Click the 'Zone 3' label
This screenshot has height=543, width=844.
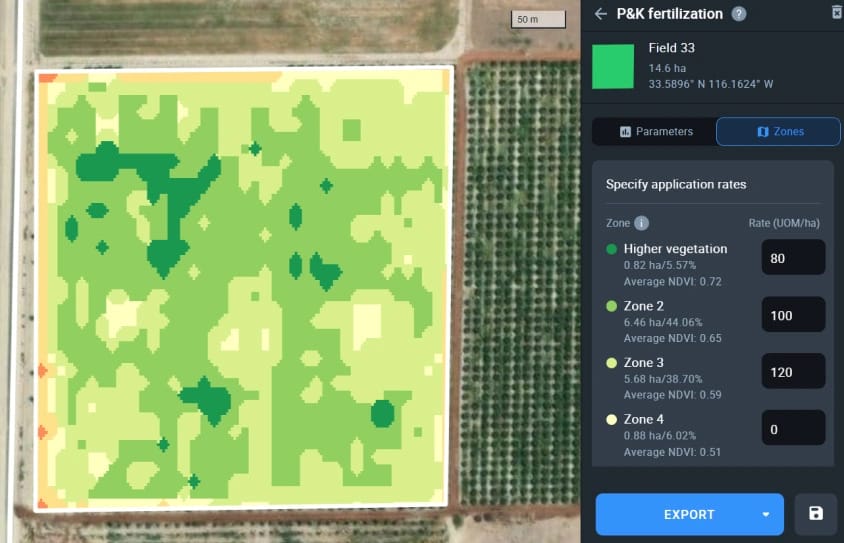pyautogui.click(x=643, y=362)
